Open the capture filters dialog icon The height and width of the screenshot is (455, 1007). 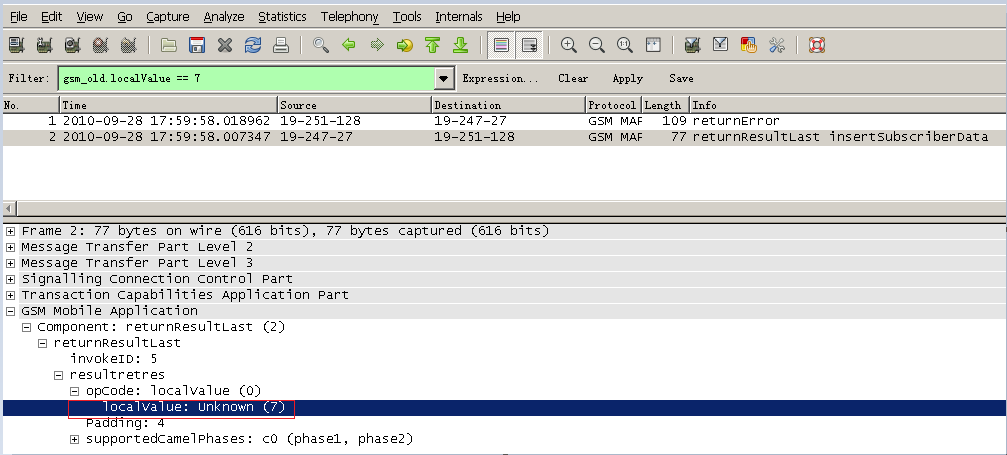pyautogui.click(x=692, y=45)
